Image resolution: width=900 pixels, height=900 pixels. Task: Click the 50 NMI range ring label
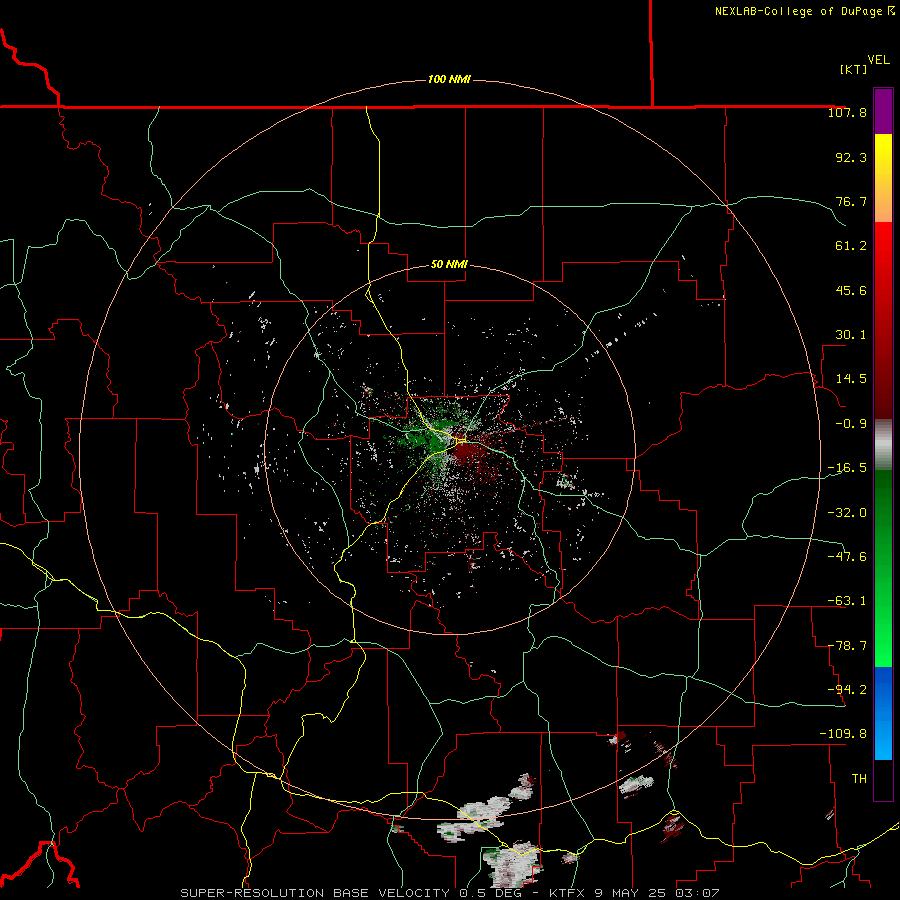[449, 264]
